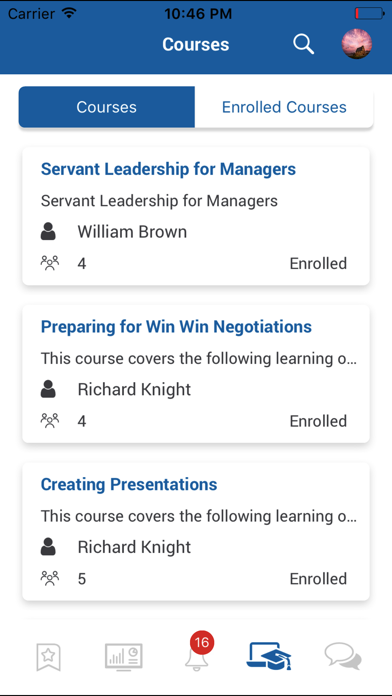Open the chat bubbles icon
392x696 pixels.
343,656
